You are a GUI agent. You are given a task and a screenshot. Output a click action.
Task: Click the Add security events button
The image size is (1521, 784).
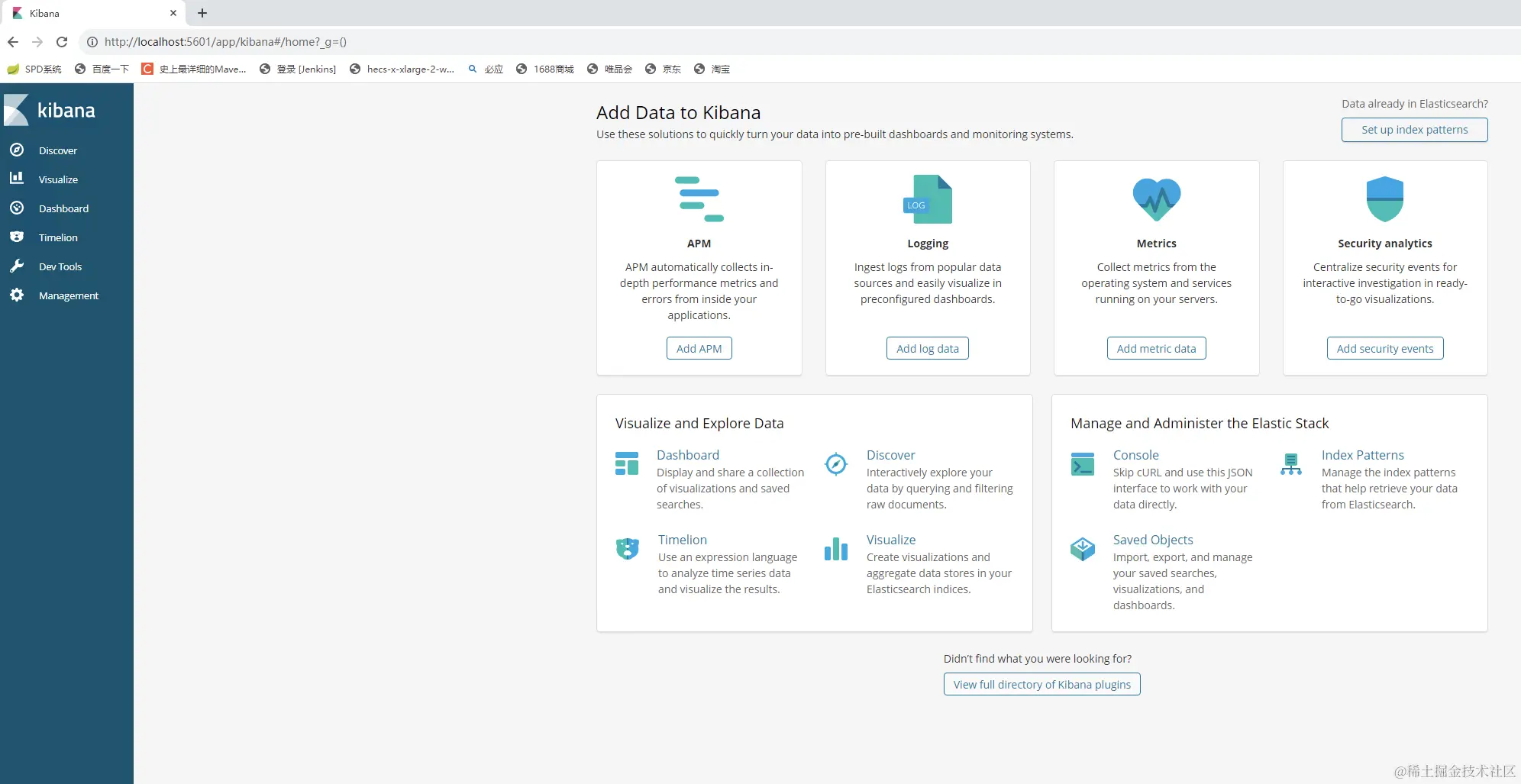point(1385,349)
